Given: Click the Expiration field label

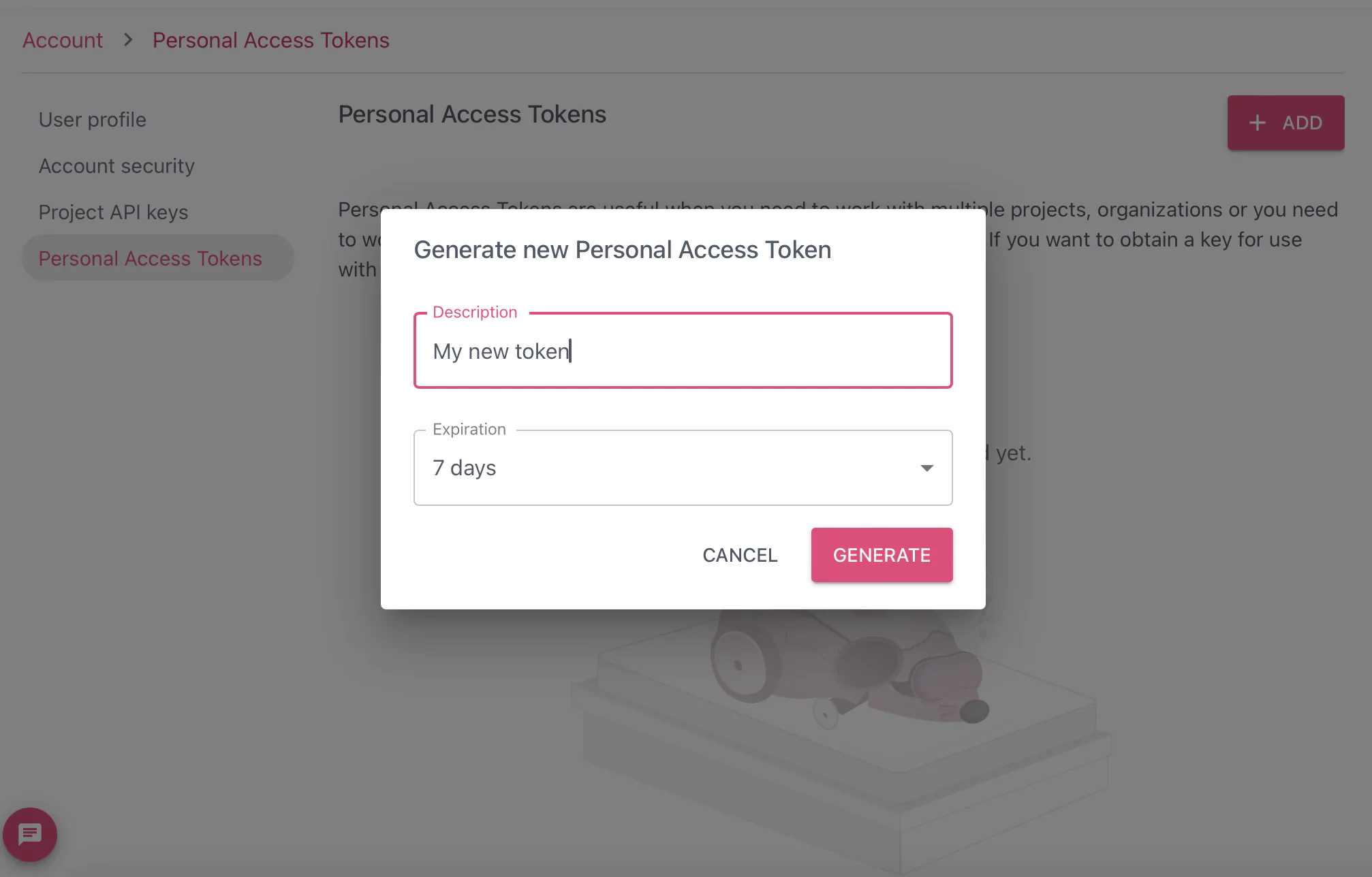Looking at the screenshot, I should (469, 429).
